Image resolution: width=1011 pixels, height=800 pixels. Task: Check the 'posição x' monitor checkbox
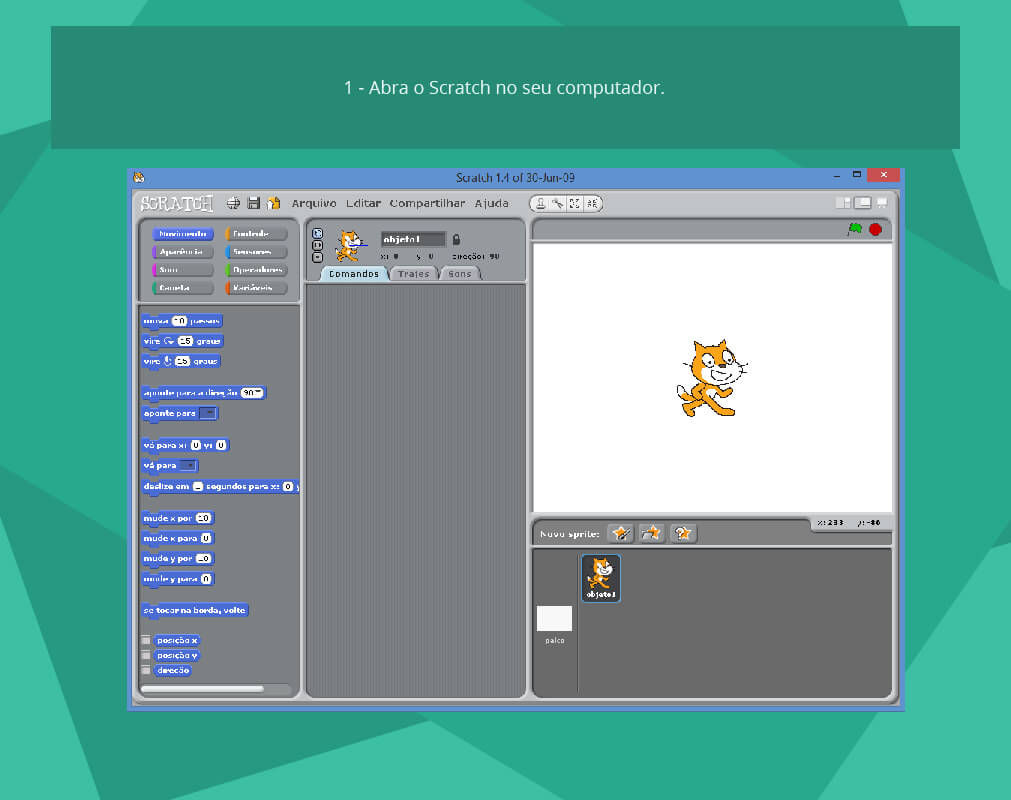point(146,640)
